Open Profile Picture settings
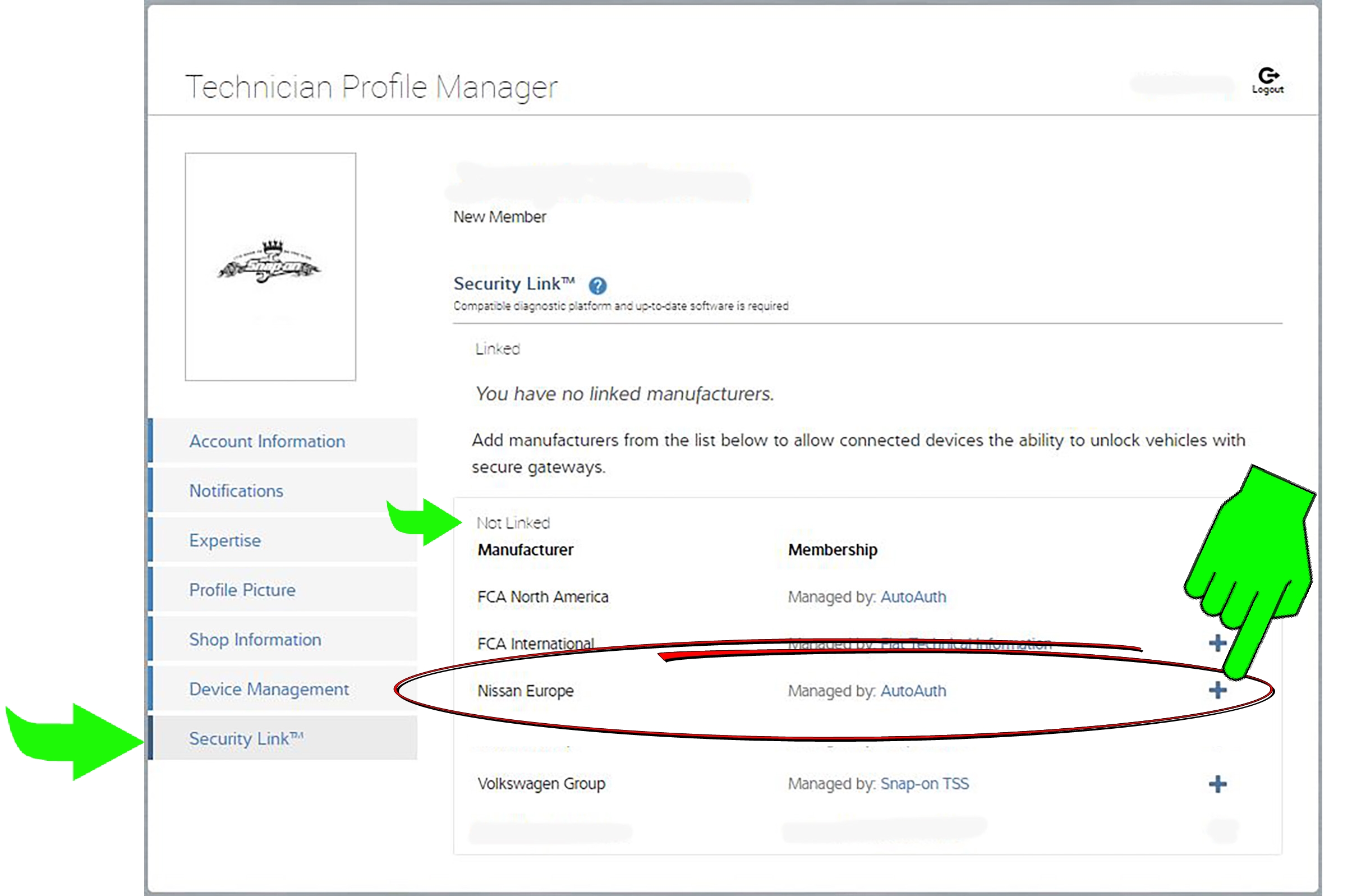This screenshot has width=1352, height=896. [x=242, y=590]
